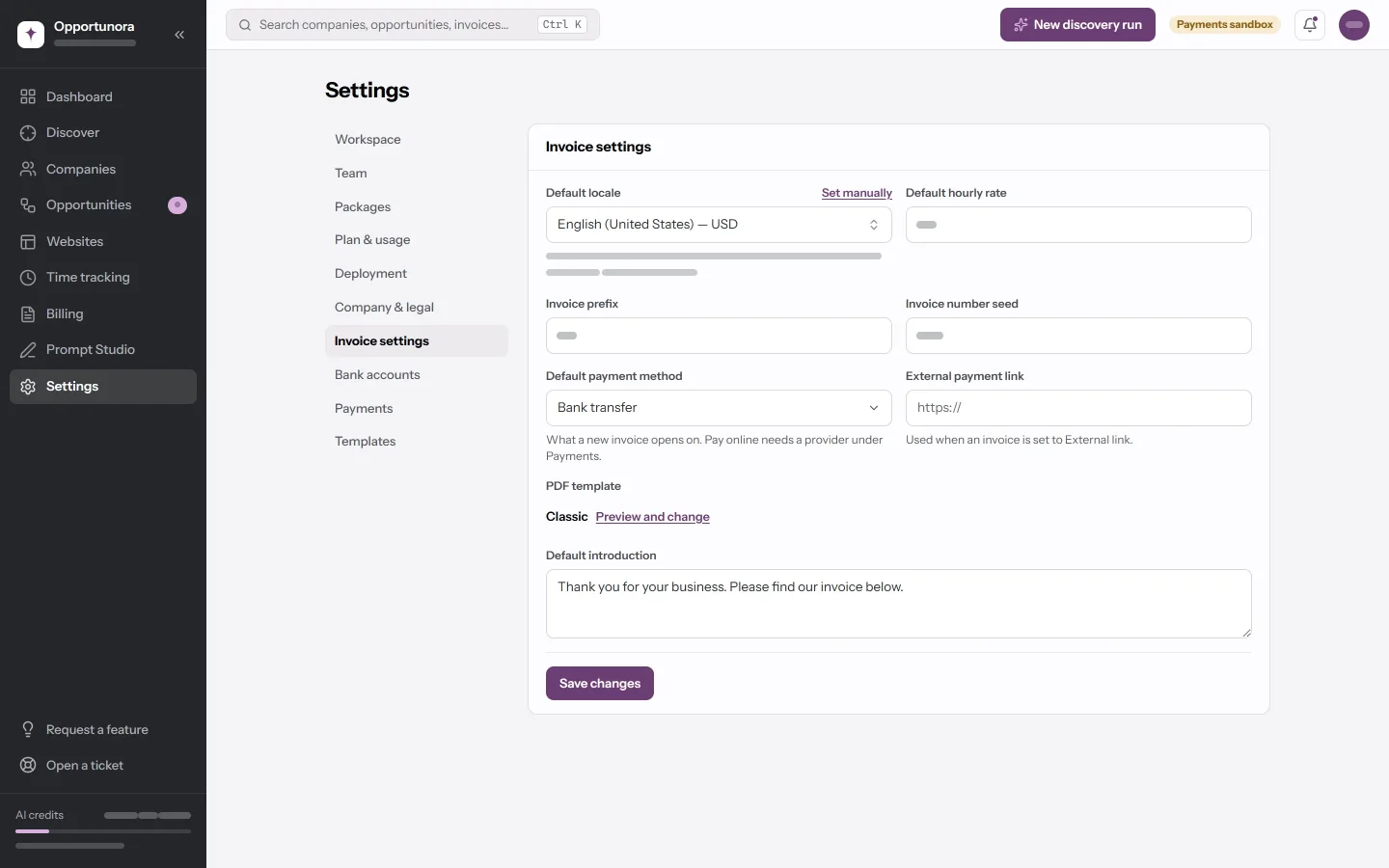Focus the Default hourly rate field

[1078, 225]
